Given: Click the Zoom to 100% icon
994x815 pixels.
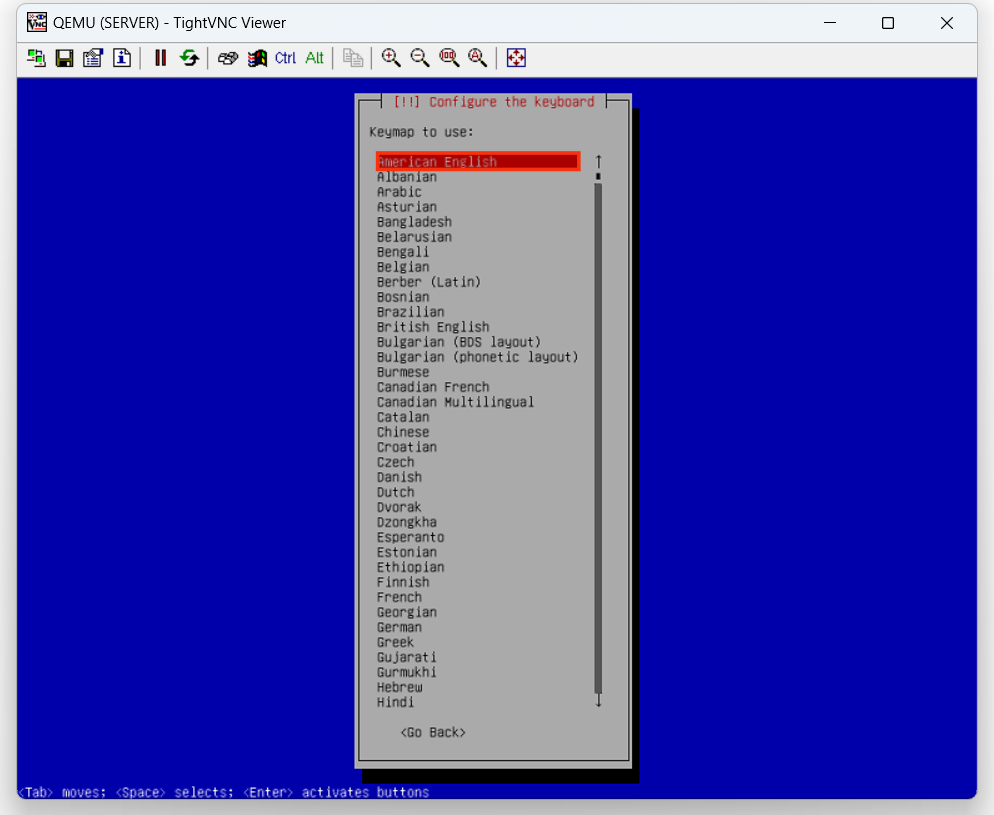Looking at the screenshot, I should tap(449, 58).
